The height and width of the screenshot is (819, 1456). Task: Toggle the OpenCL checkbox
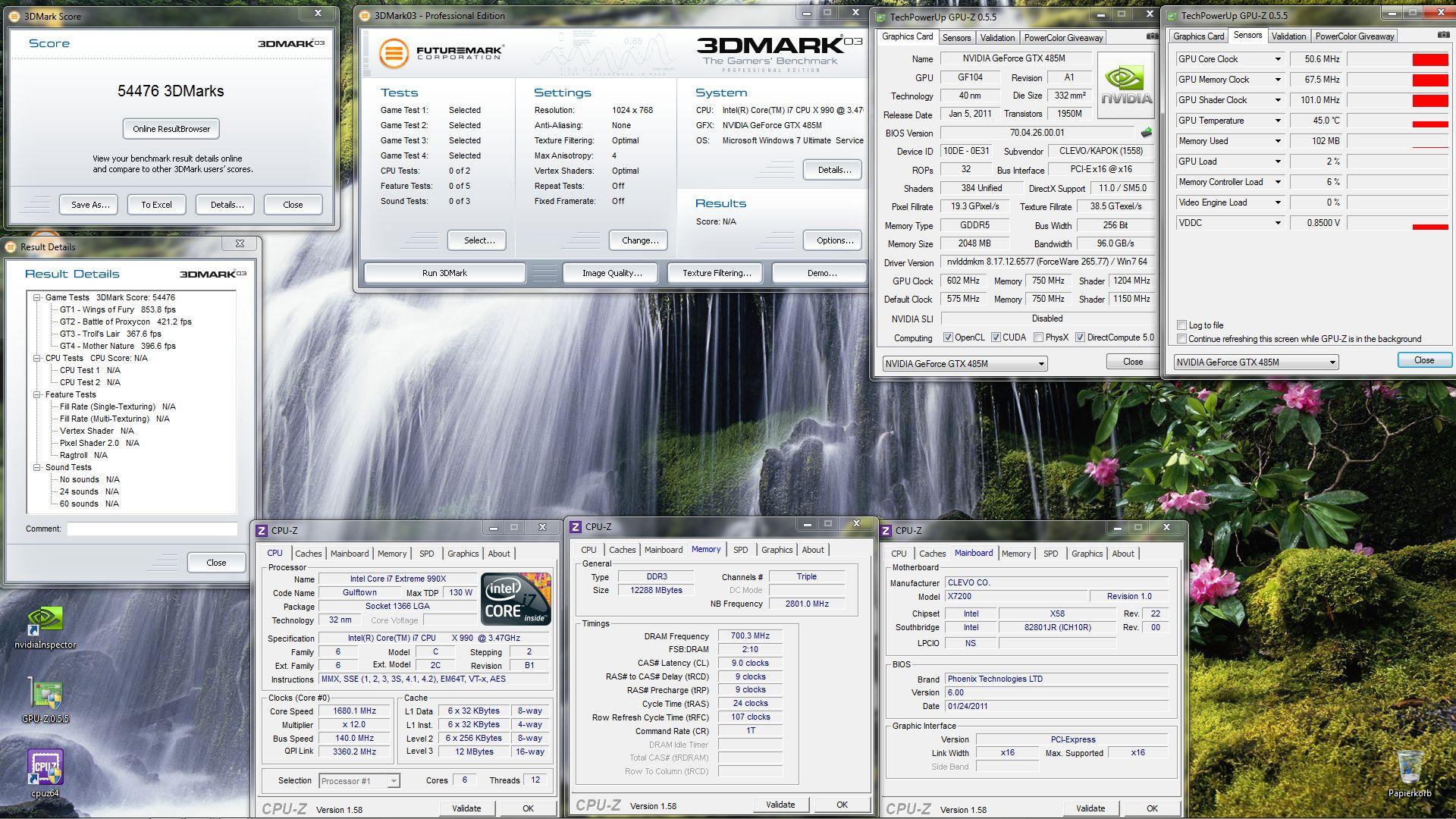tap(948, 337)
